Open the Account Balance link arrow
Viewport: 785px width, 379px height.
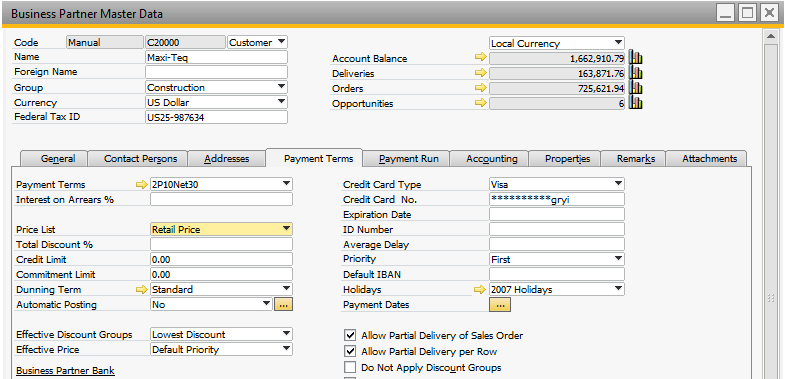(481, 58)
